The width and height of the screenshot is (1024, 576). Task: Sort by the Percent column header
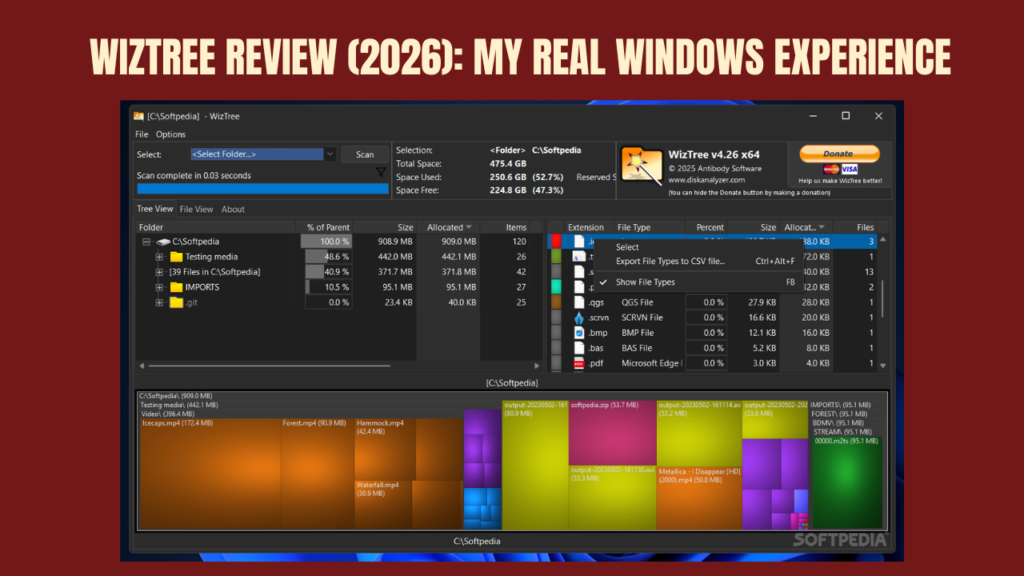point(710,227)
